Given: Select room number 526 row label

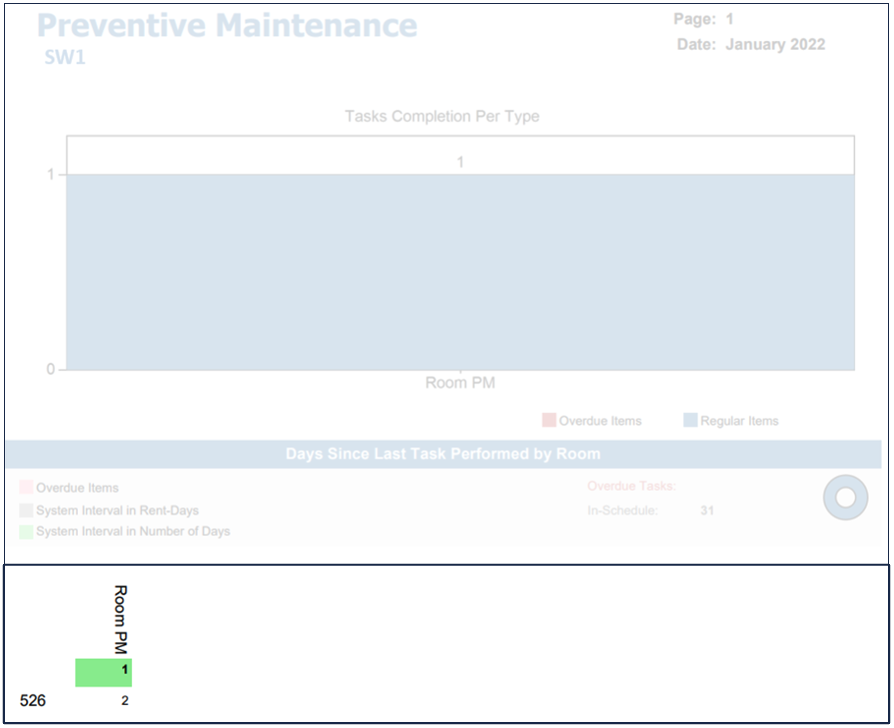Looking at the screenshot, I should tap(33, 701).
